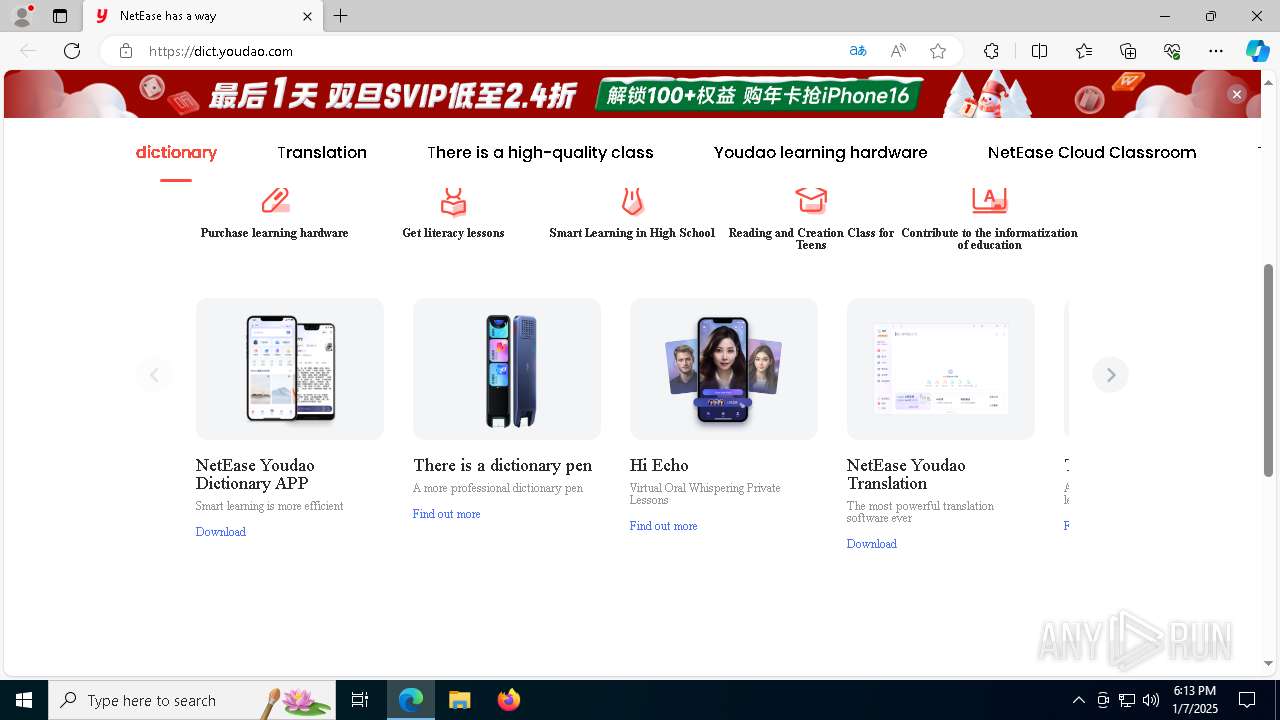Launch Firefox from the taskbar
Screen dimensions: 1280x720
509,700
